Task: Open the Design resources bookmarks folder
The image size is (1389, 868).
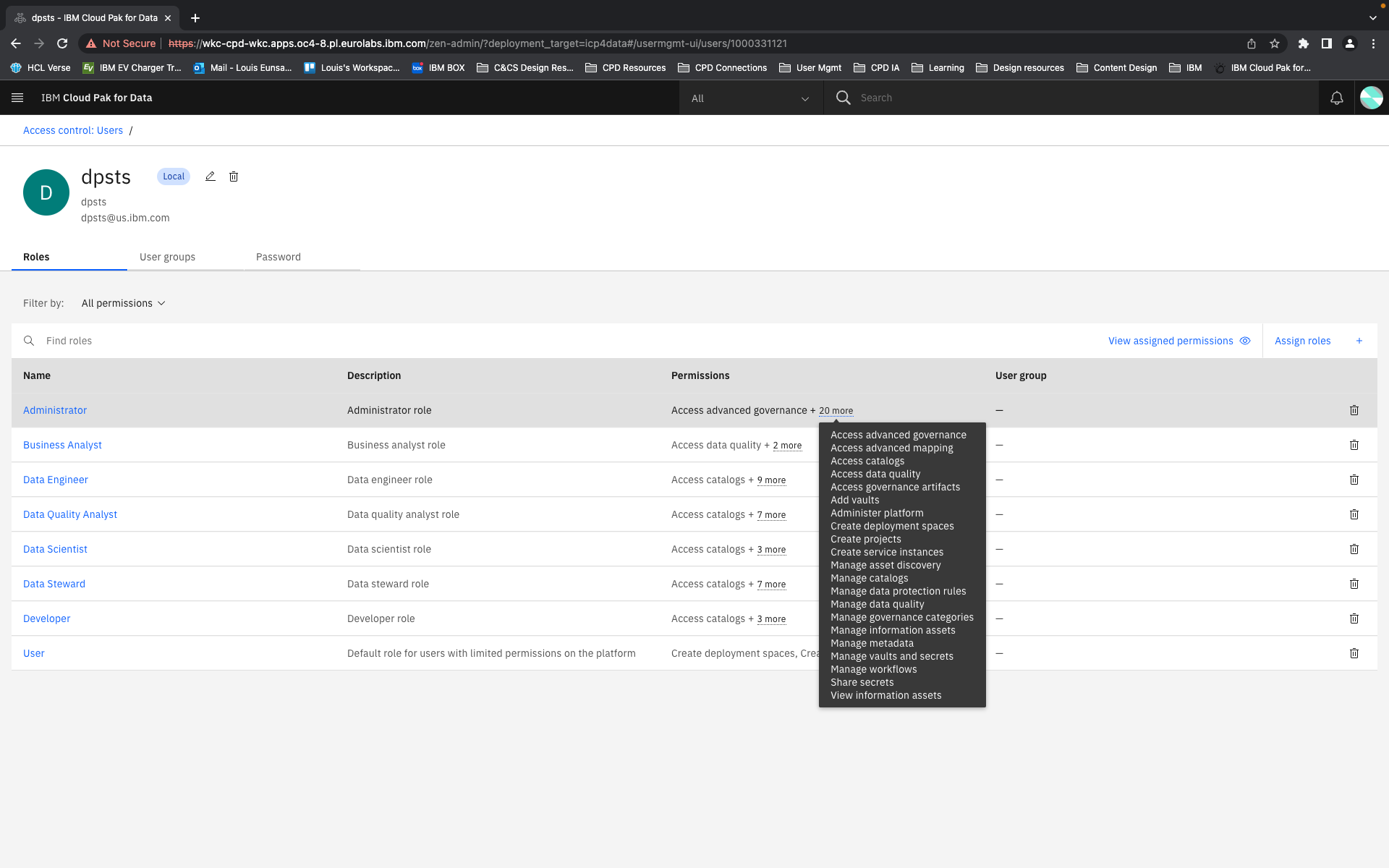Action: tap(1020, 68)
